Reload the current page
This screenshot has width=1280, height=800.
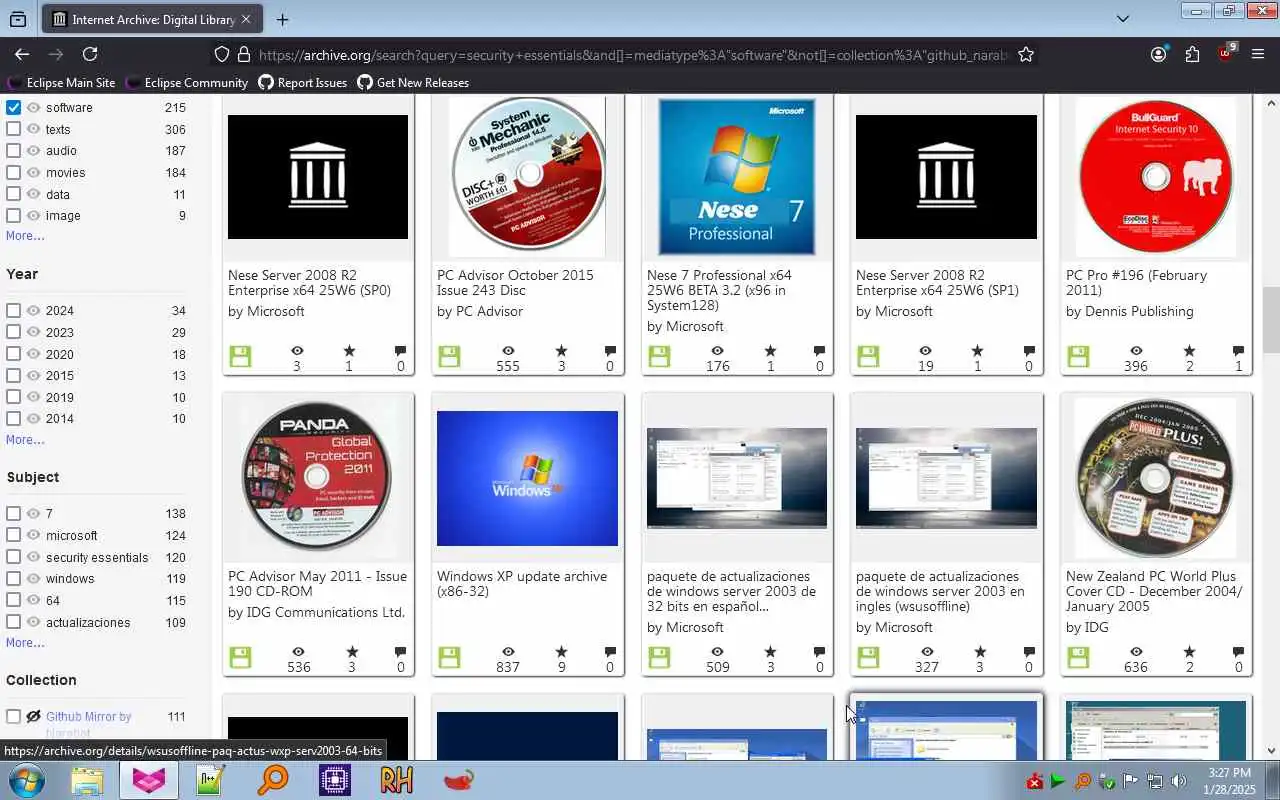[x=90, y=54]
